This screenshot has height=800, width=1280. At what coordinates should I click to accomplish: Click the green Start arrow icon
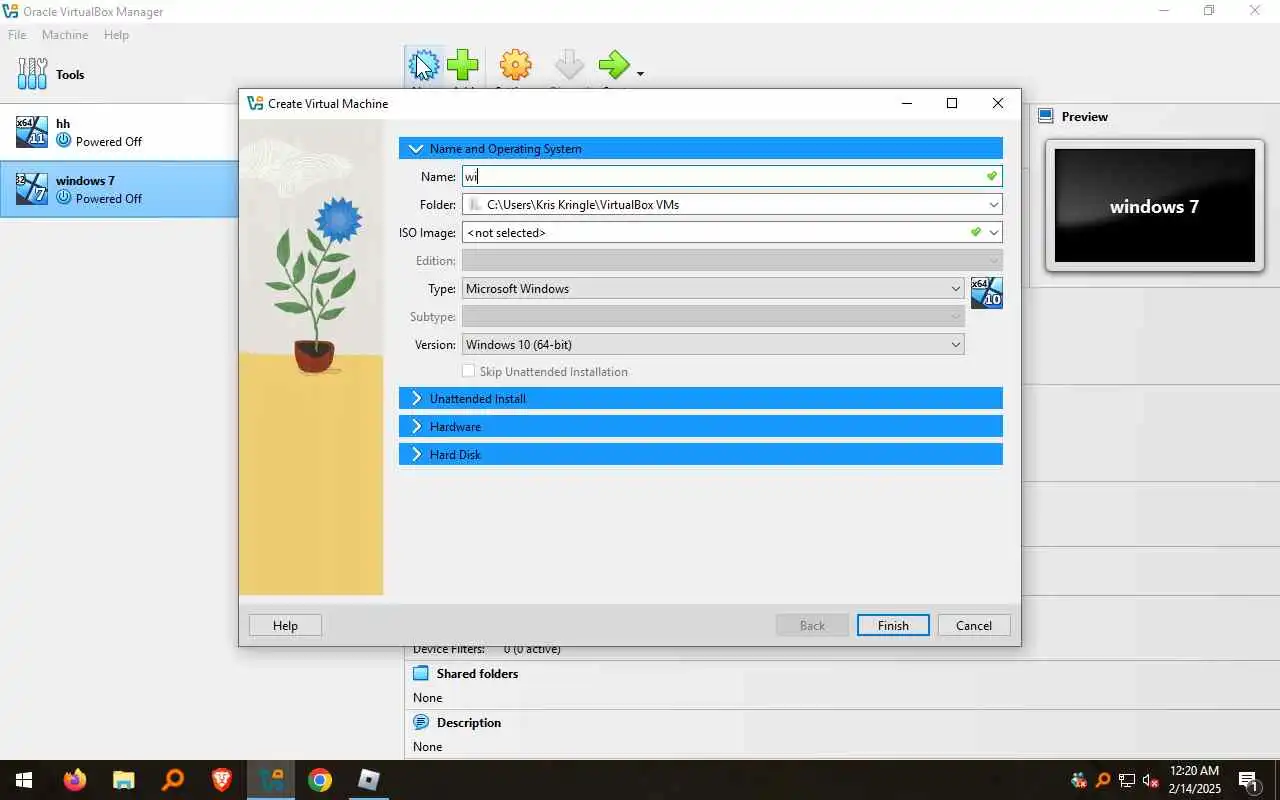pyautogui.click(x=614, y=66)
